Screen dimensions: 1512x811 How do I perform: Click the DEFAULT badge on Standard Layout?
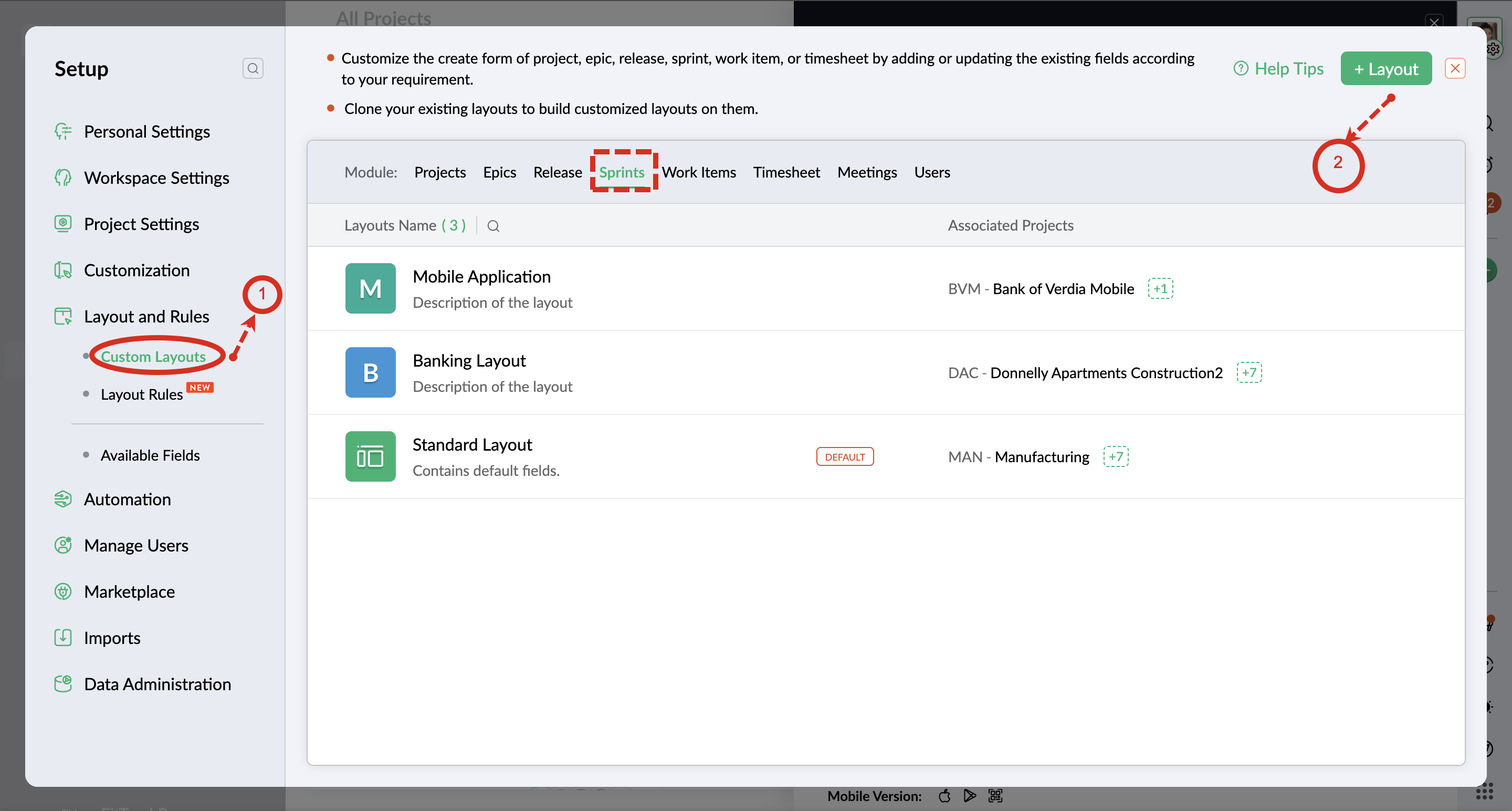845,457
